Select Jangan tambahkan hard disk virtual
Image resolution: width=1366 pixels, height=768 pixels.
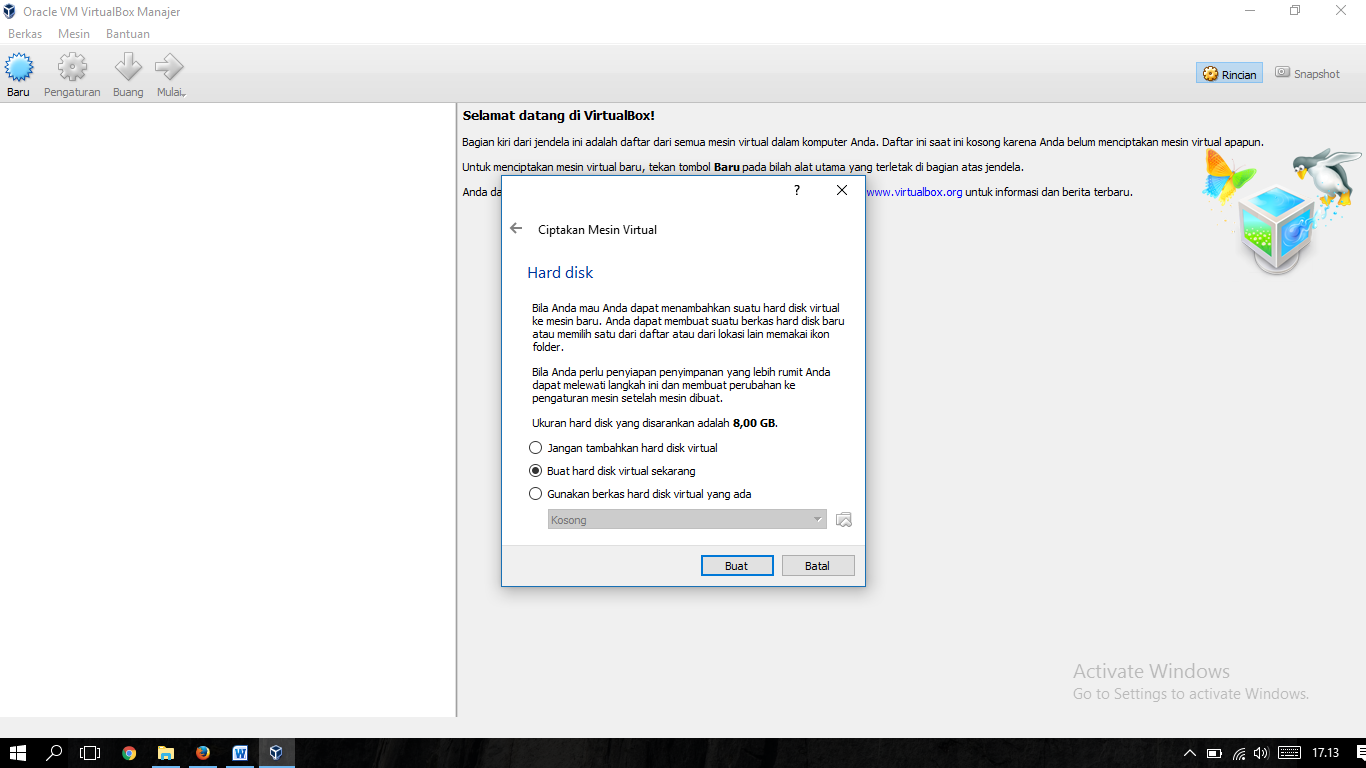pyautogui.click(x=536, y=447)
